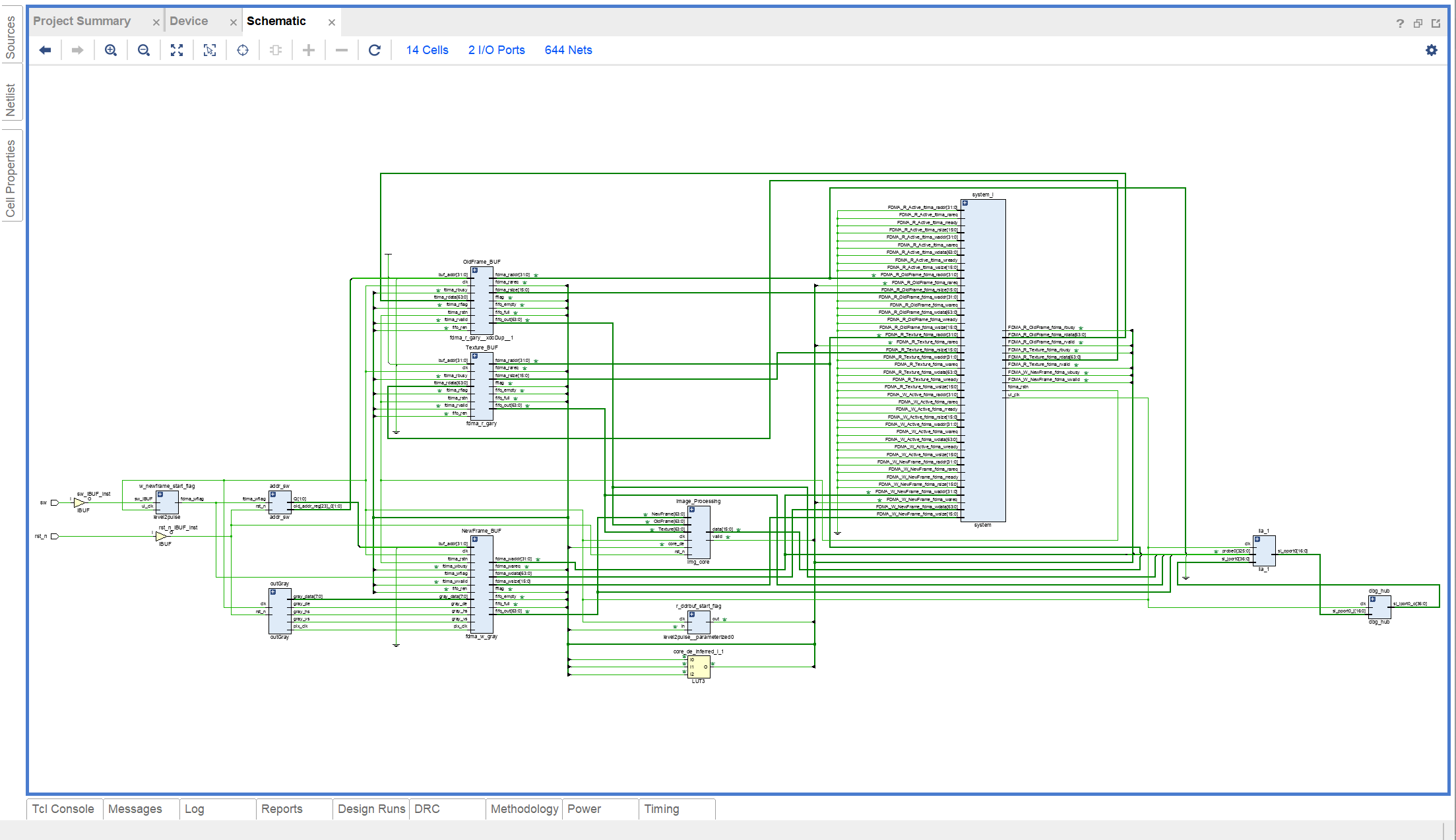Switch to the Device tab
This screenshot has height=840, width=1456.
pyautogui.click(x=189, y=21)
